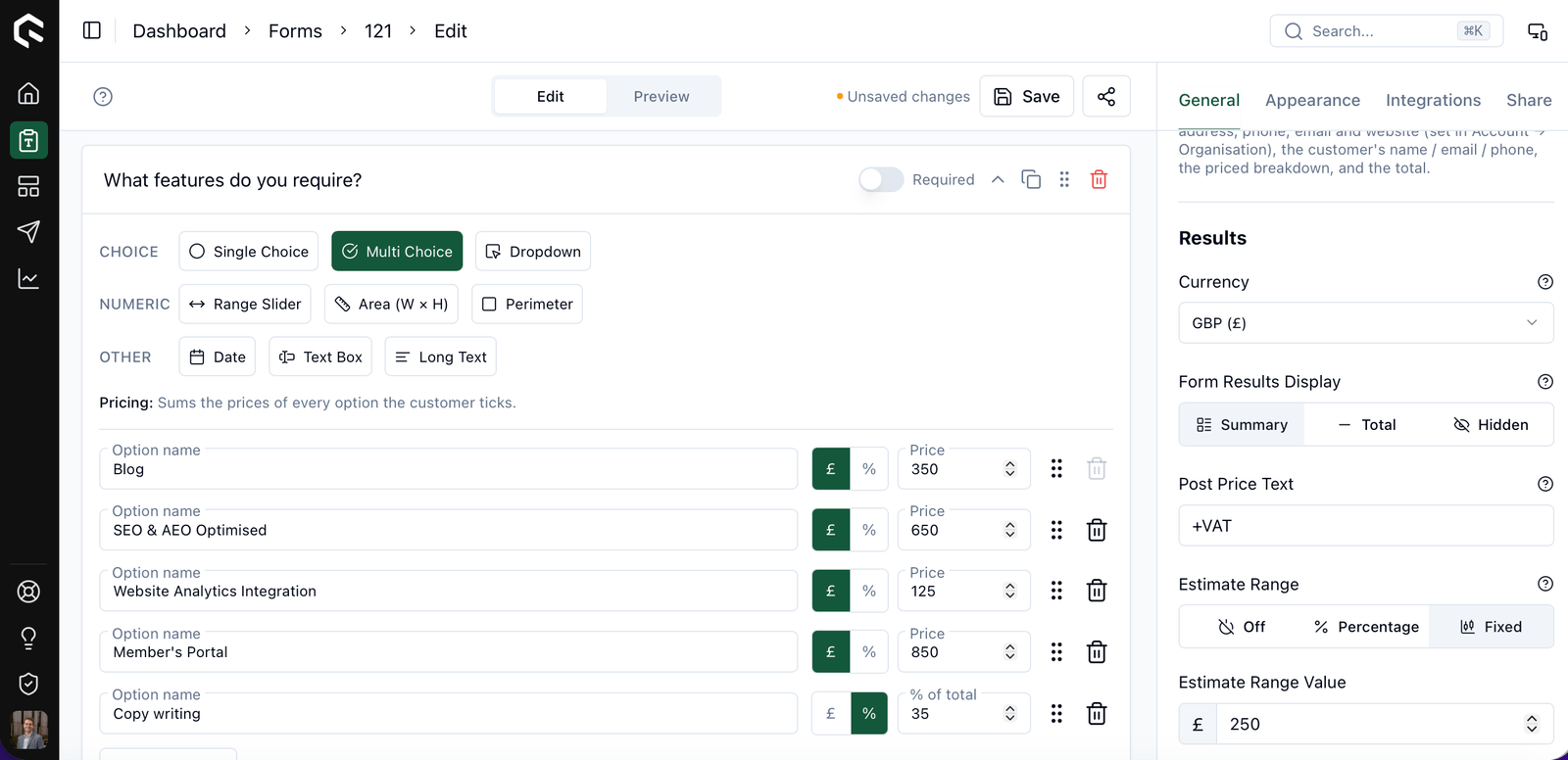Click the share icon next to Save
The image size is (1568, 760).
tap(1106, 96)
